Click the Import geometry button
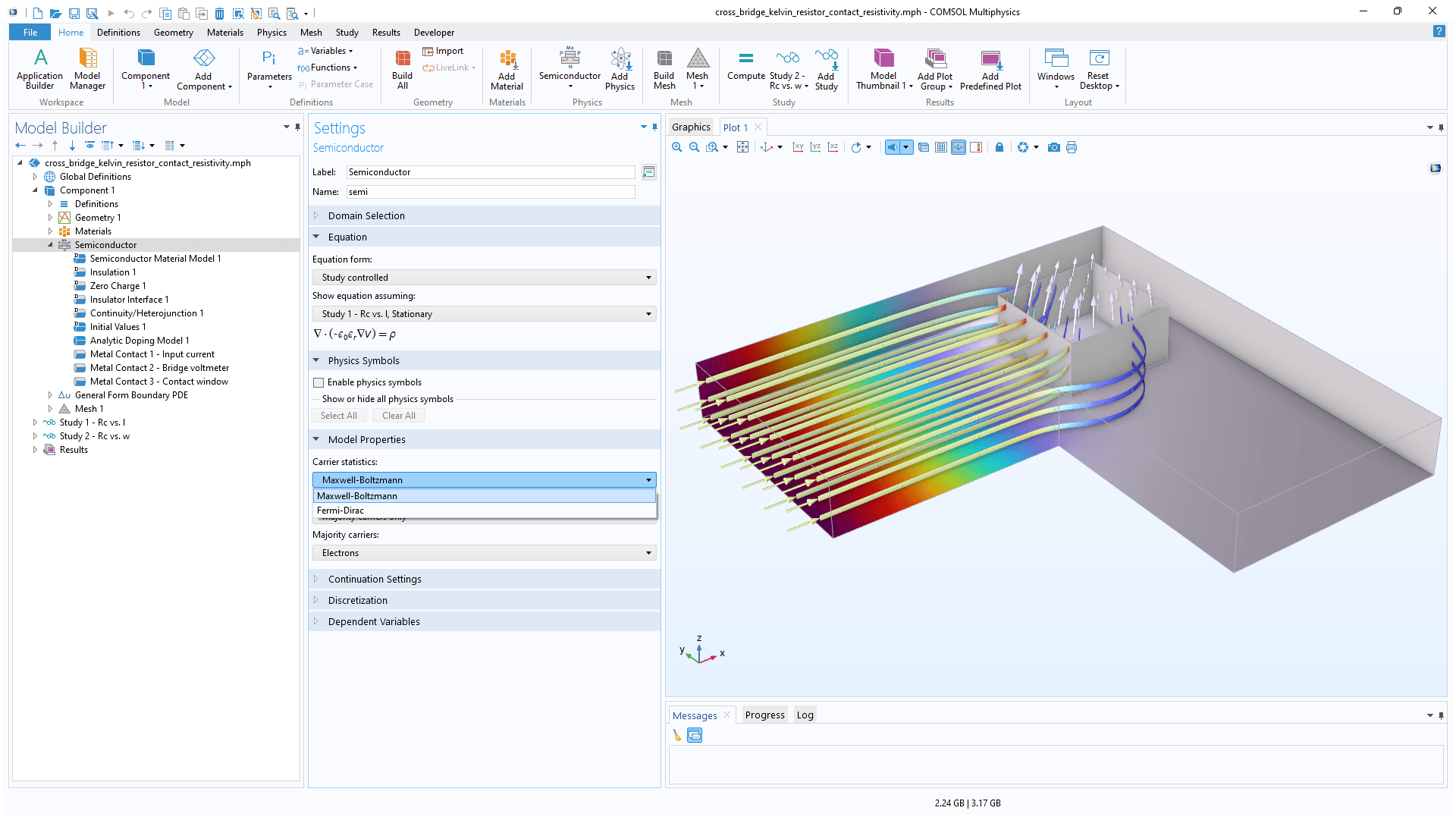Viewport: 1456px width, 817px height. [443, 51]
